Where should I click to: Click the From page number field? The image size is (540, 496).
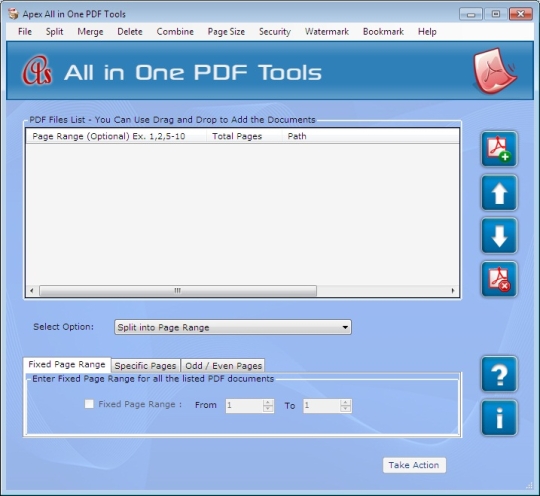tap(245, 406)
